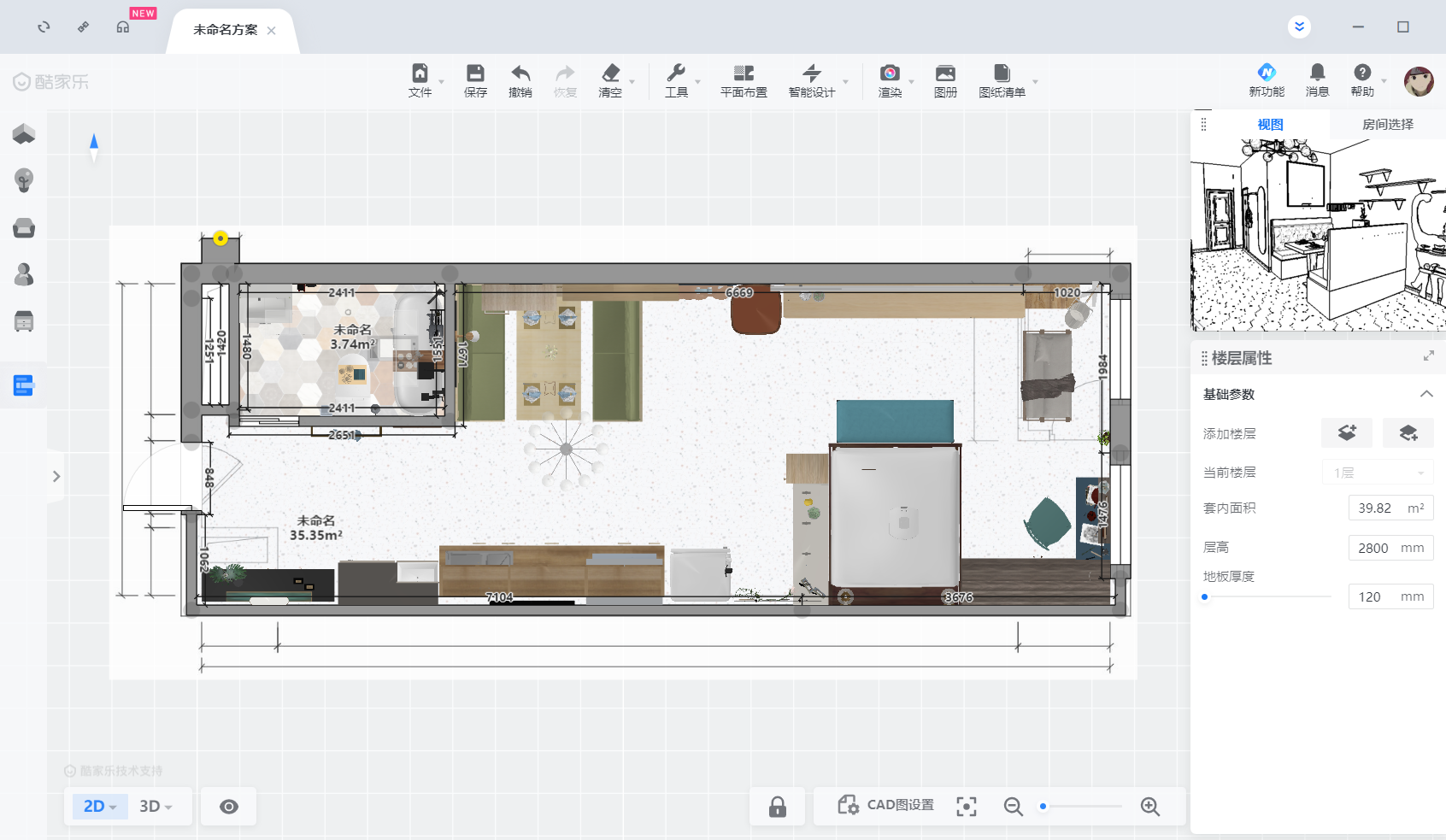This screenshot has width=1446, height=840.
Task: Open the cabinet sidebar icon
Action: 24,321
